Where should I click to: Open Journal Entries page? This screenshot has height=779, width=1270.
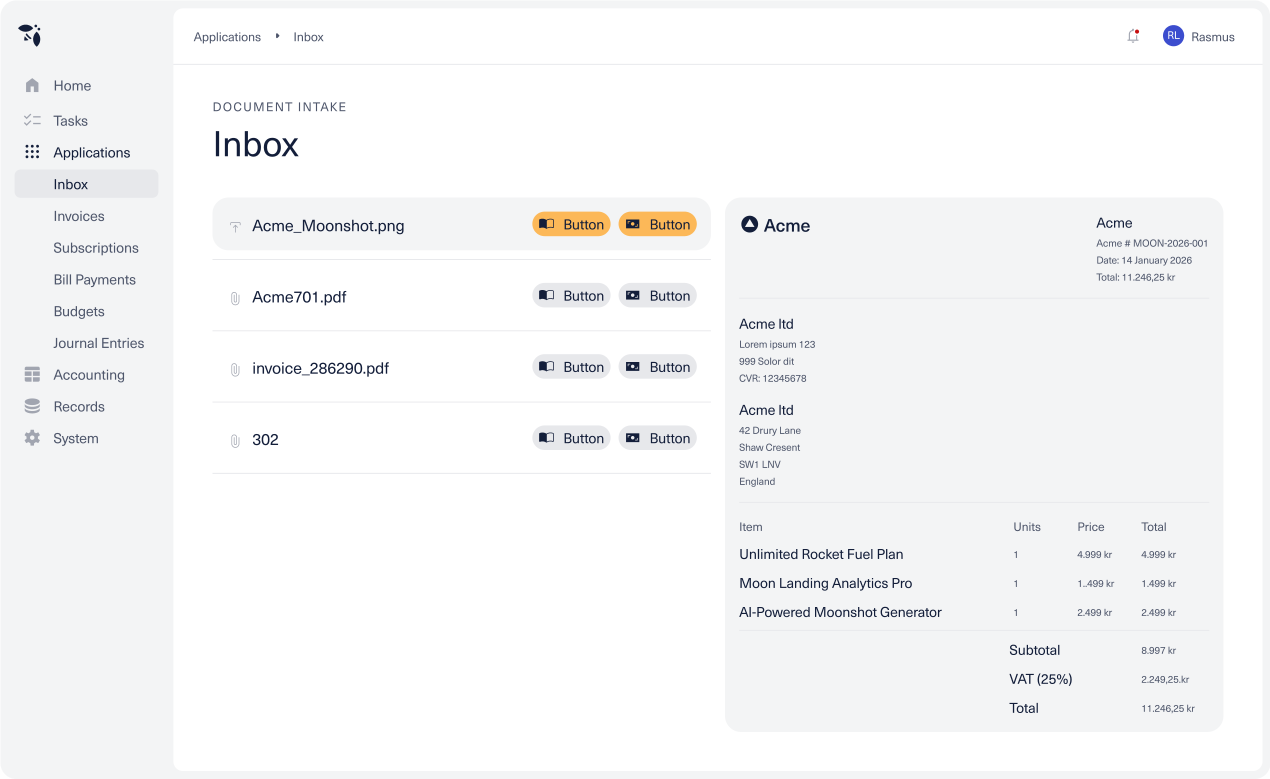[99, 343]
